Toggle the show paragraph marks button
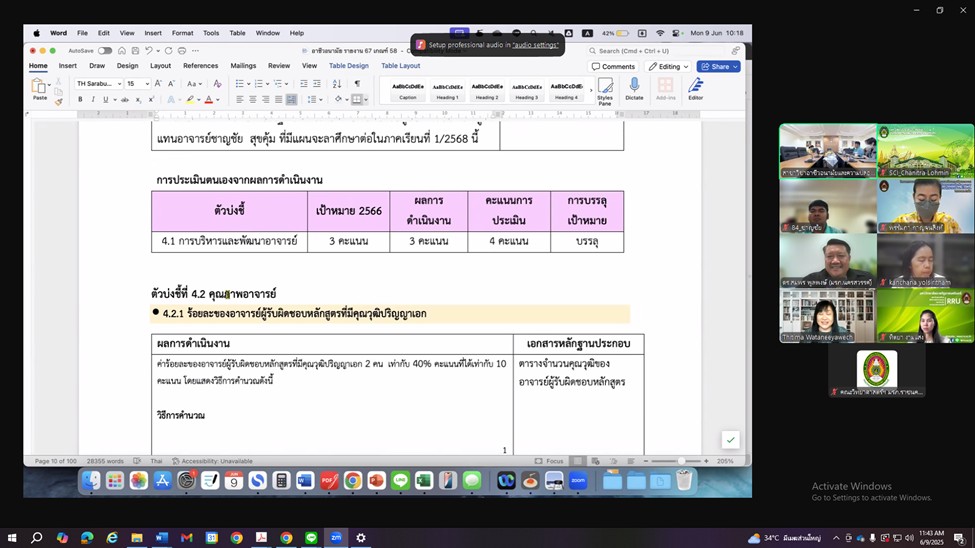This screenshot has width=975, height=548. pos(357,84)
